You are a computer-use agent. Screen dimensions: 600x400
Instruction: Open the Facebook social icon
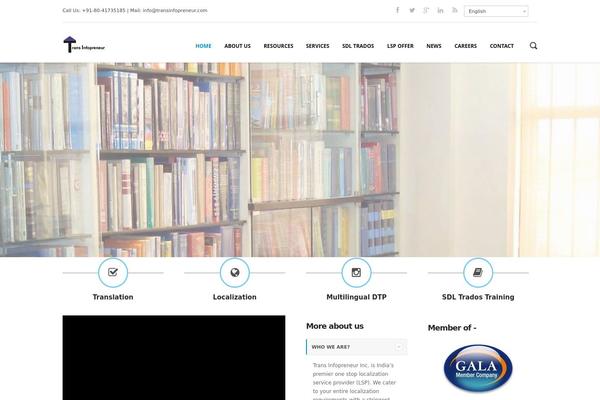coord(398,10)
